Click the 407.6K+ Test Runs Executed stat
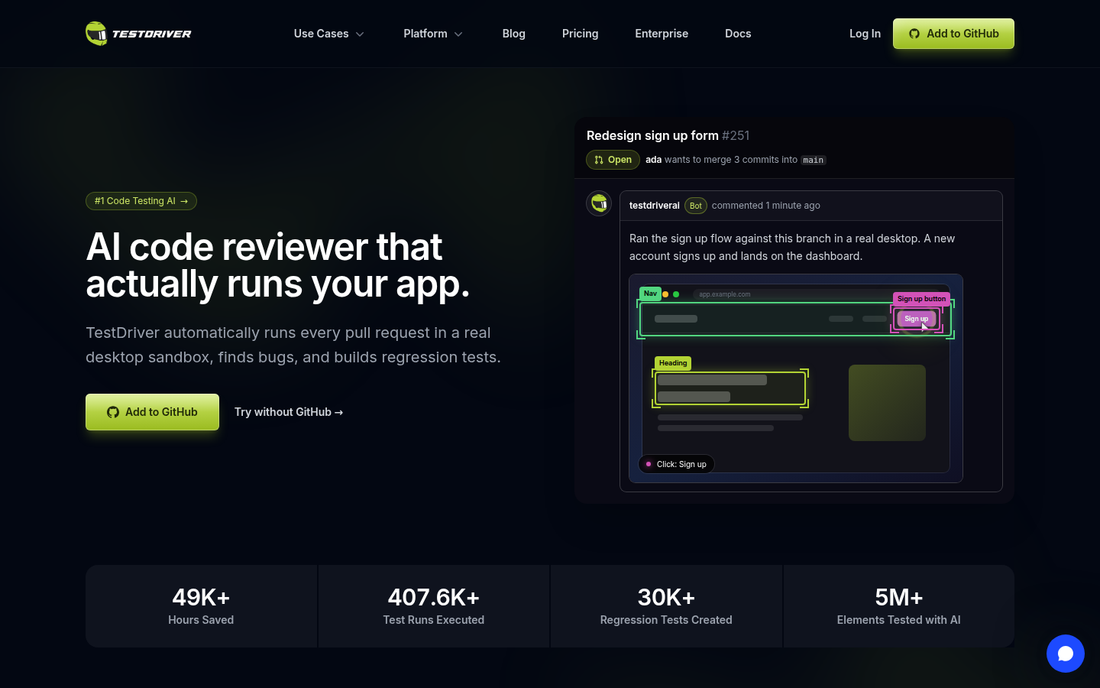Screen dimensions: 1100x688 (434, 606)
